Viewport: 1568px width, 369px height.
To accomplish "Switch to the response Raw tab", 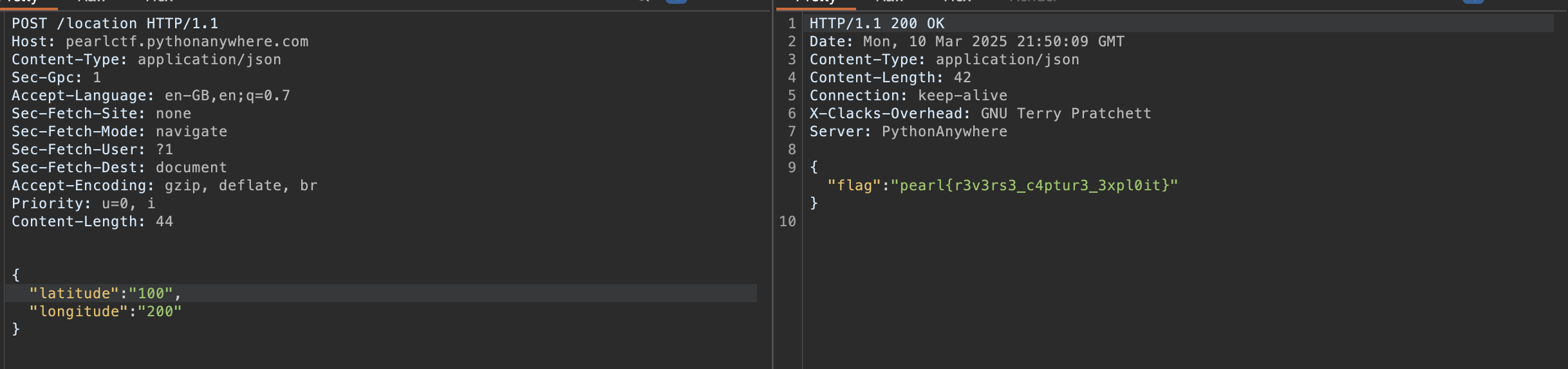I will tap(890, 2).
